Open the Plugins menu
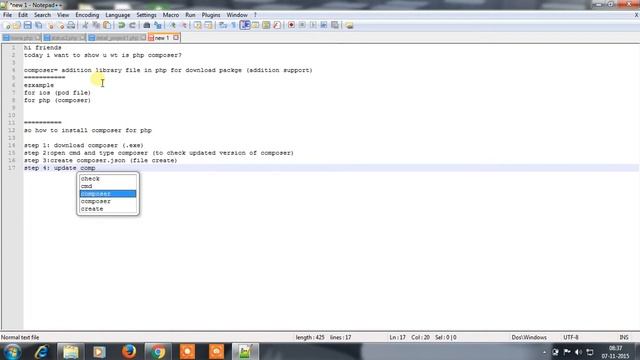640x360 pixels. 211,15
